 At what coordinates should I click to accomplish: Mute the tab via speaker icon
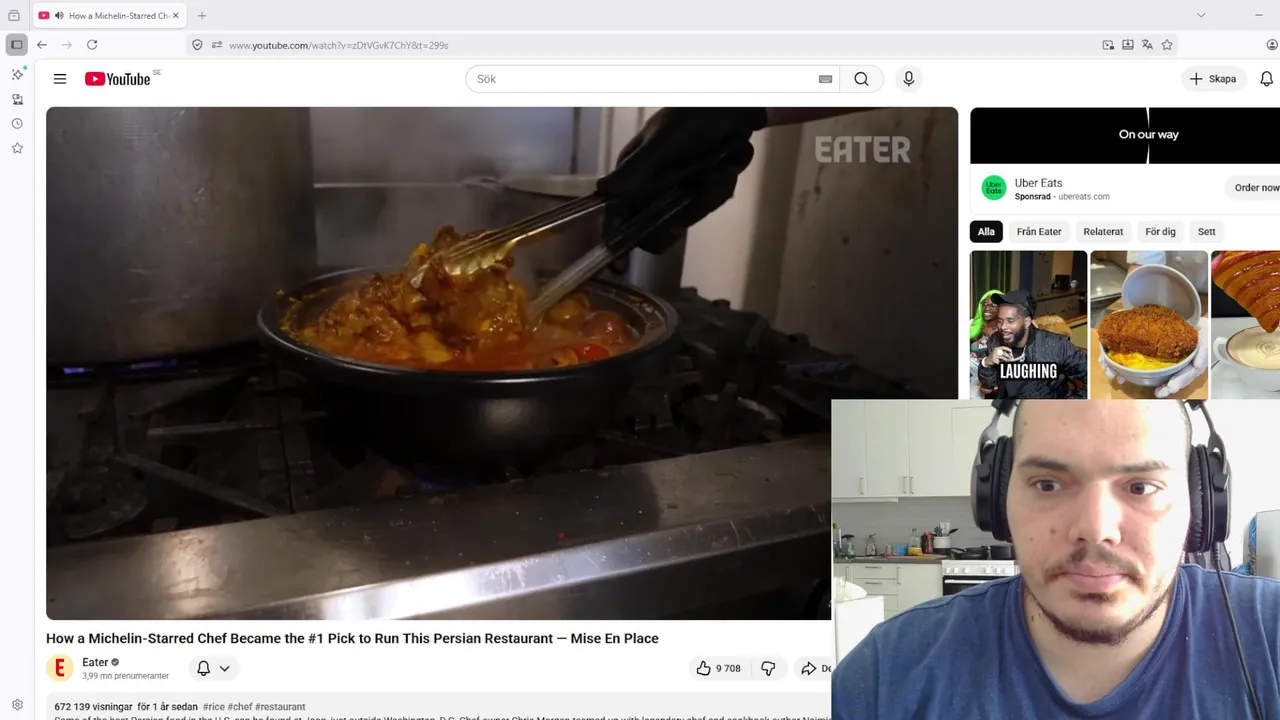(59, 16)
